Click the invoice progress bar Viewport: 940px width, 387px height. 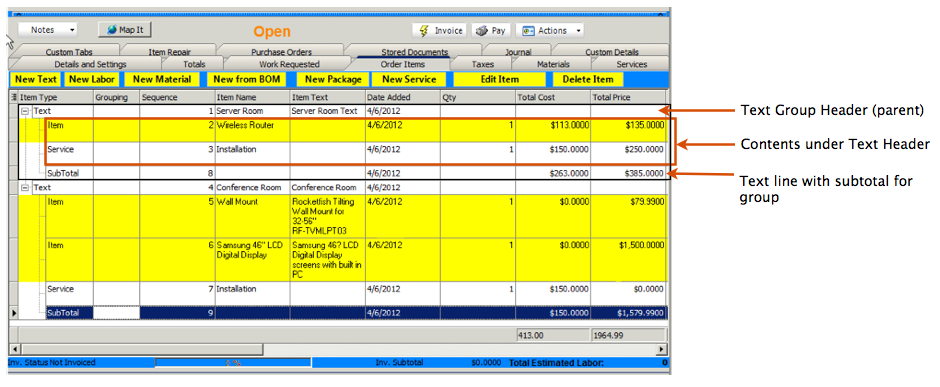pyautogui.click(x=233, y=362)
